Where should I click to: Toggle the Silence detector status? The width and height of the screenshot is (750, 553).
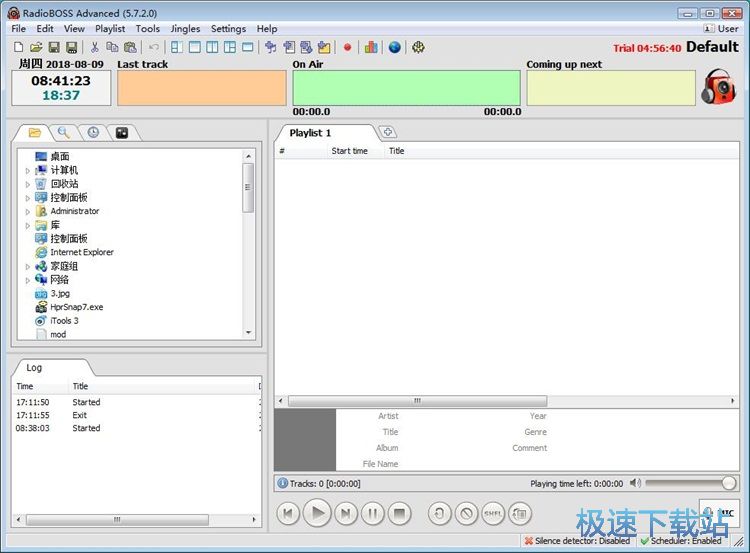point(576,541)
